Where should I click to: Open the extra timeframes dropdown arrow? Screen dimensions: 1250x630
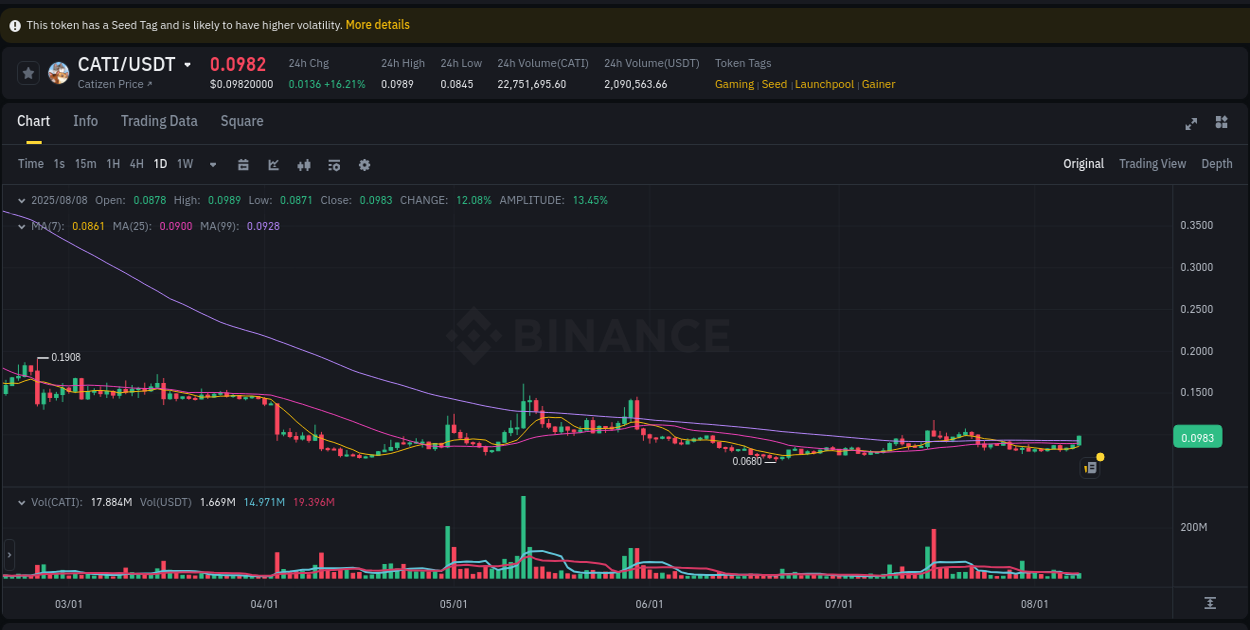212,164
